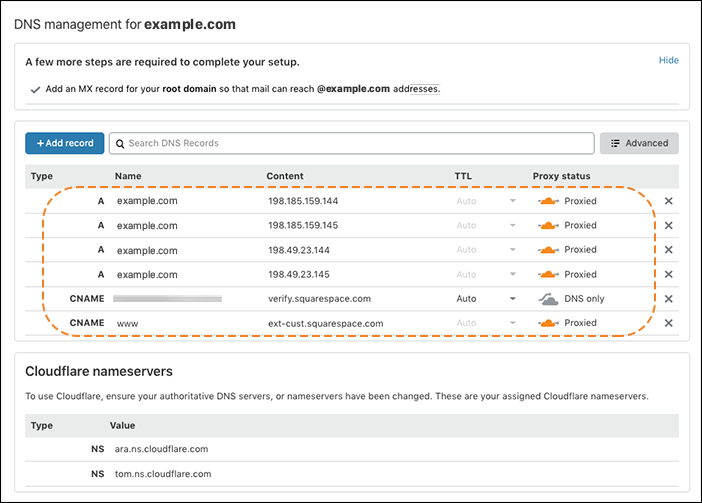The height and width of the screenshot is (503, 702).
Task: Toggle proxy cloud for 198.49.23.145 record
Action: tap(548, 274)
